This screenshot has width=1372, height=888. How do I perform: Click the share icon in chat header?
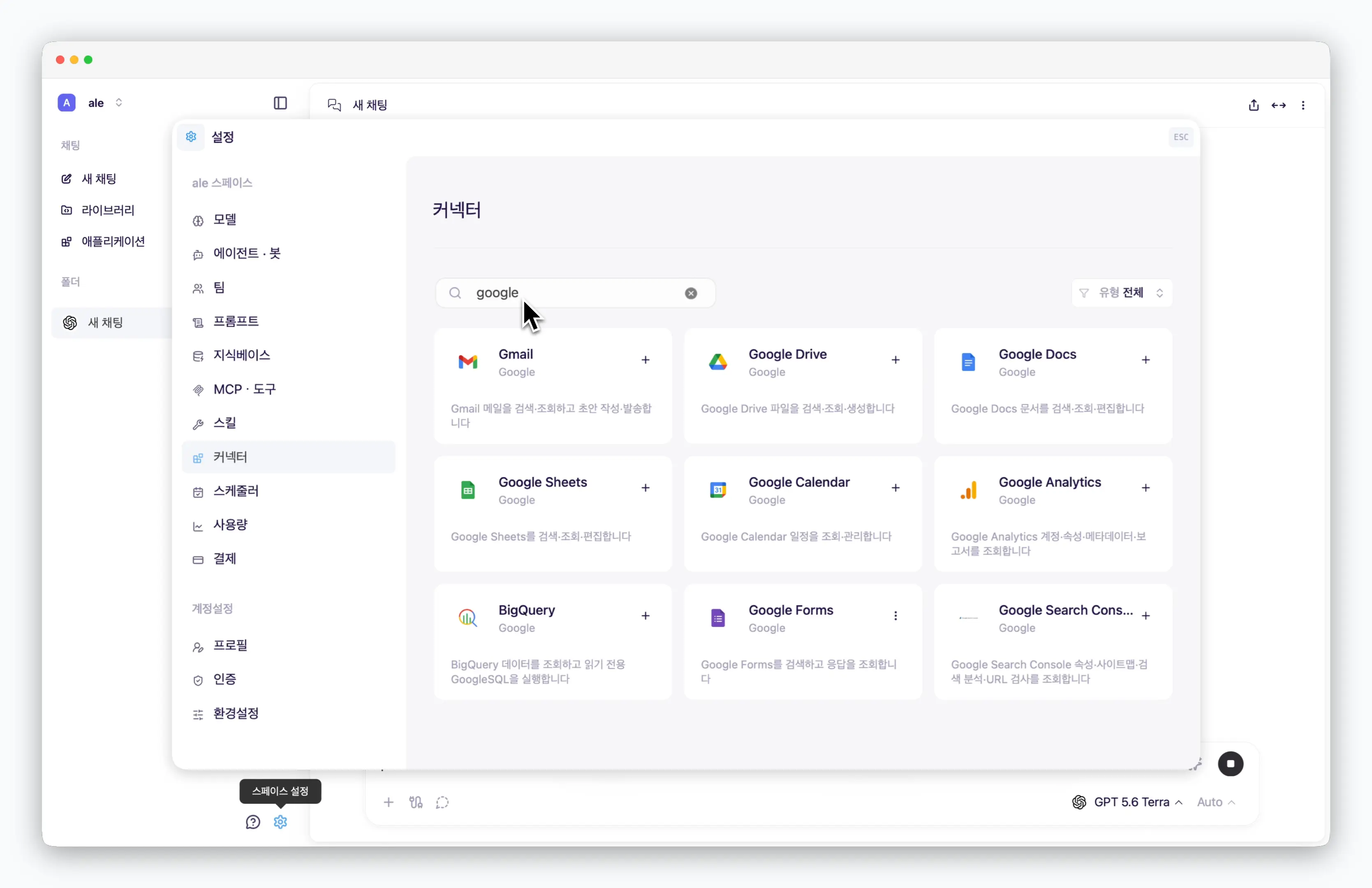(1253, 105)
